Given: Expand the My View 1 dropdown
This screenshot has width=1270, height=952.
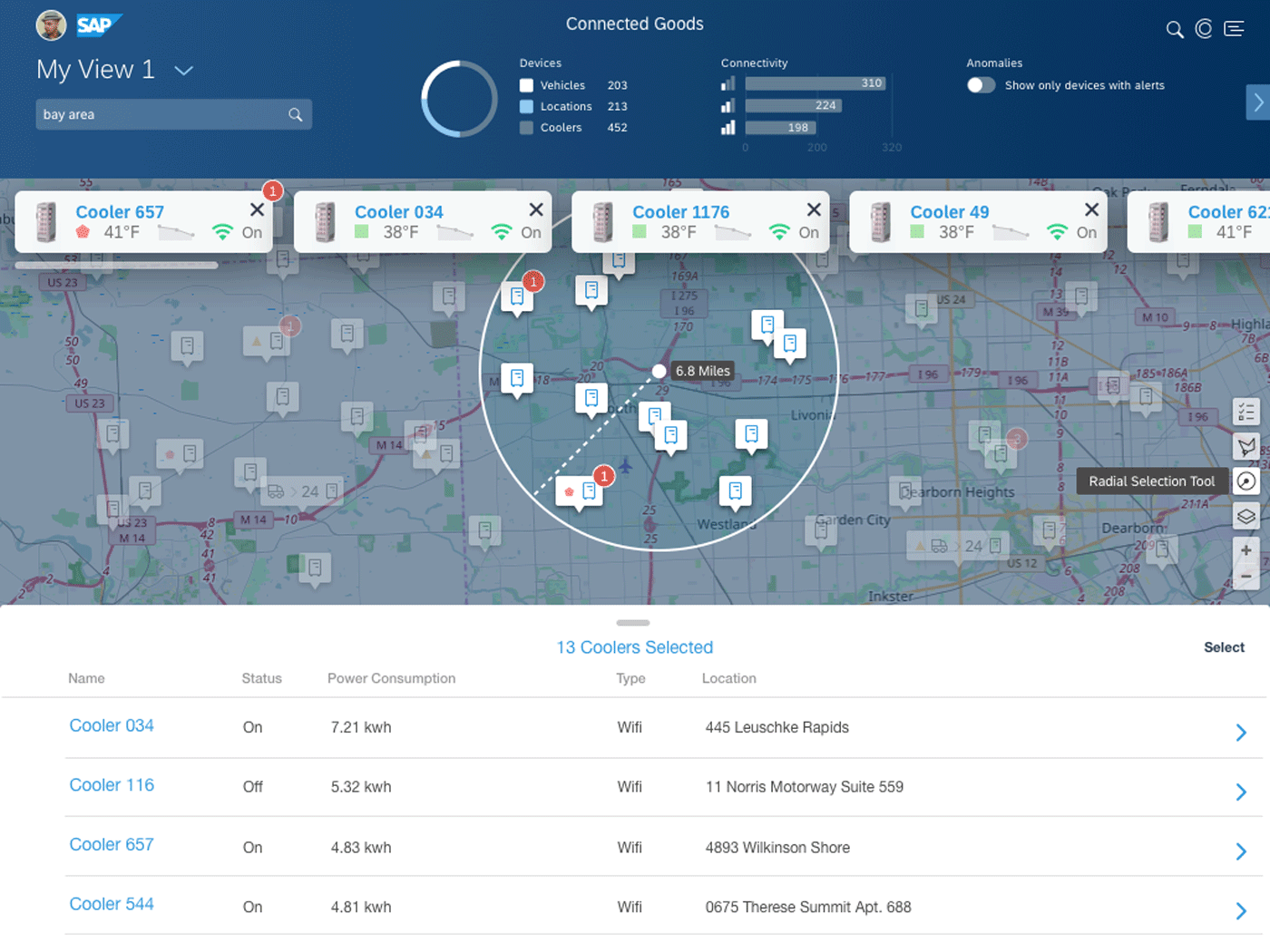Looking at the screenshot, I should click(183, 71).
